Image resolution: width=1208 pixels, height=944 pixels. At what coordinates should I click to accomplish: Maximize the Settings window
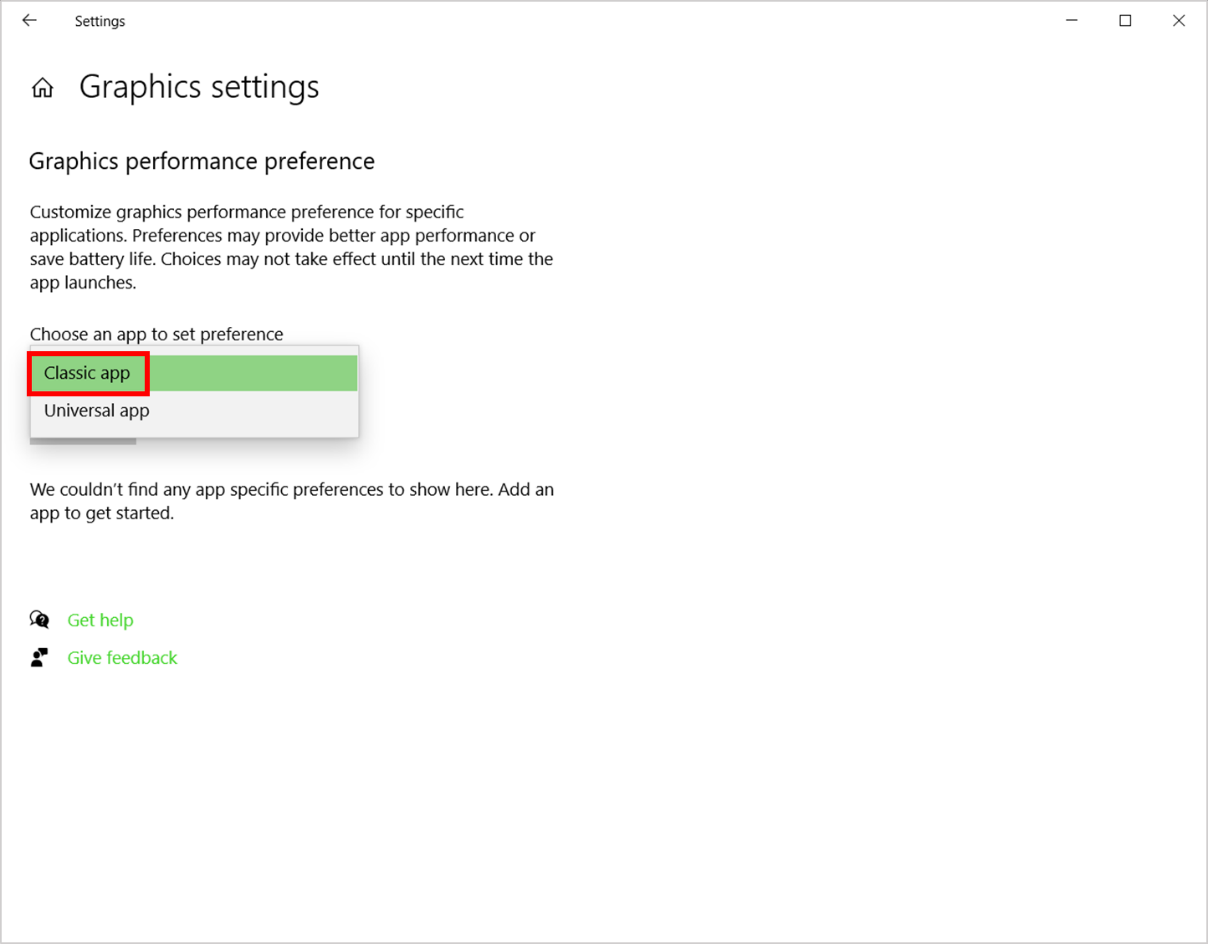coord(1125,21)
